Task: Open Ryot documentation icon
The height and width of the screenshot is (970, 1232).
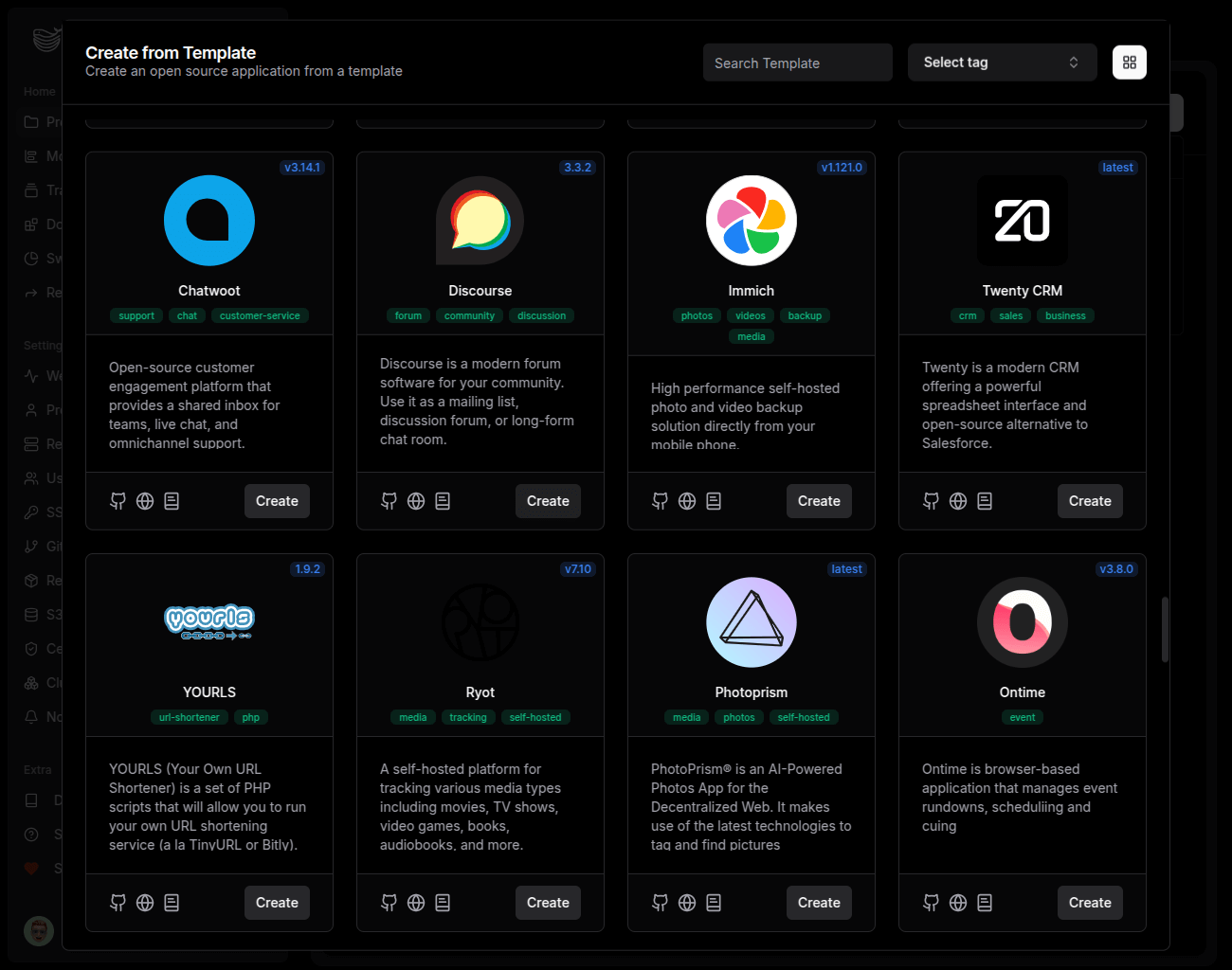Action: click(x=443, y=903)
